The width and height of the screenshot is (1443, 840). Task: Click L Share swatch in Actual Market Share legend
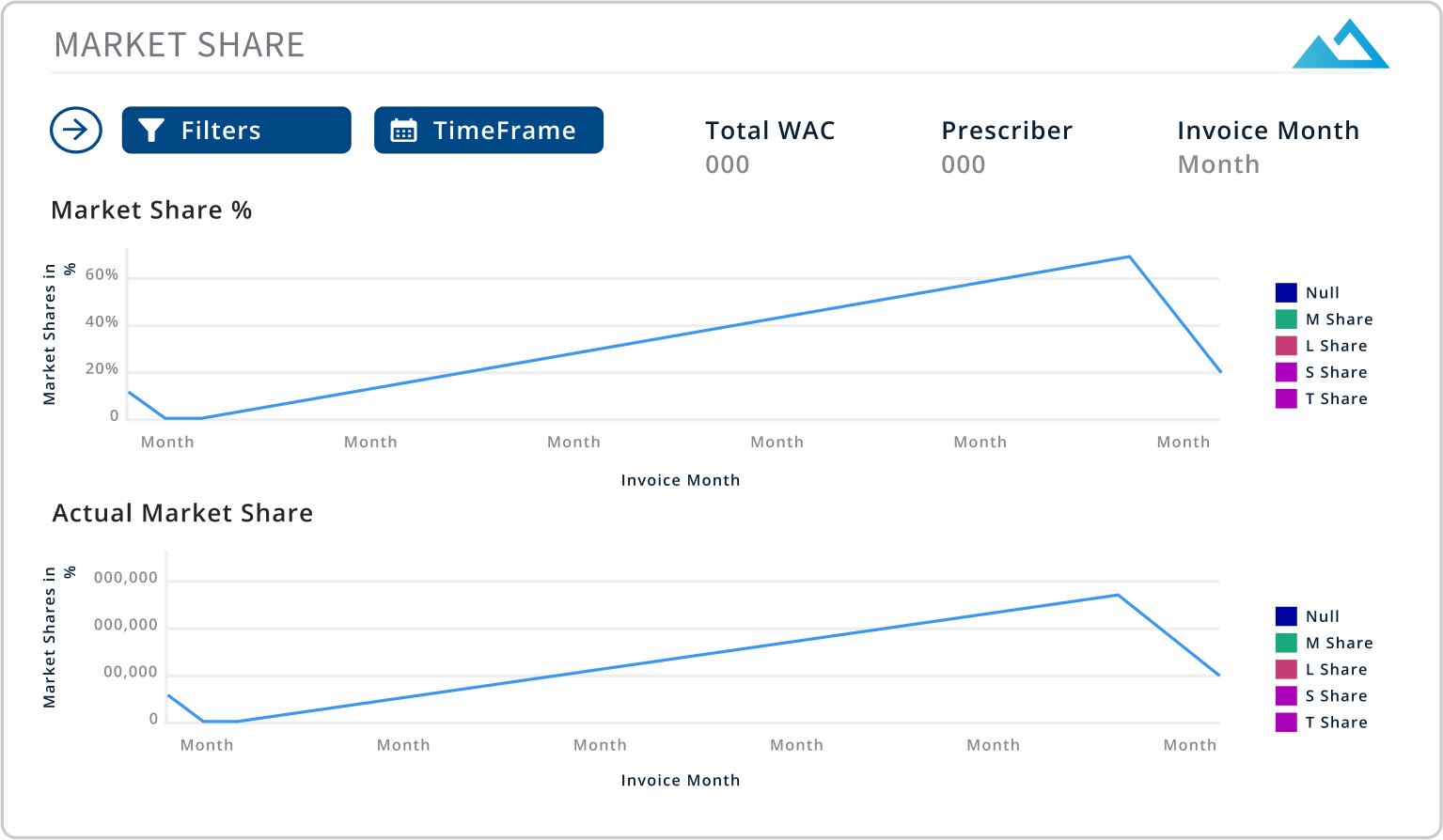coord(1286,669)
